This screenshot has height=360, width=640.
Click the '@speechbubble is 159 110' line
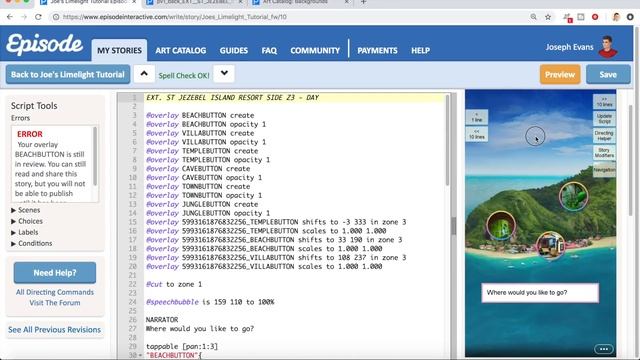tap(210, 302)
